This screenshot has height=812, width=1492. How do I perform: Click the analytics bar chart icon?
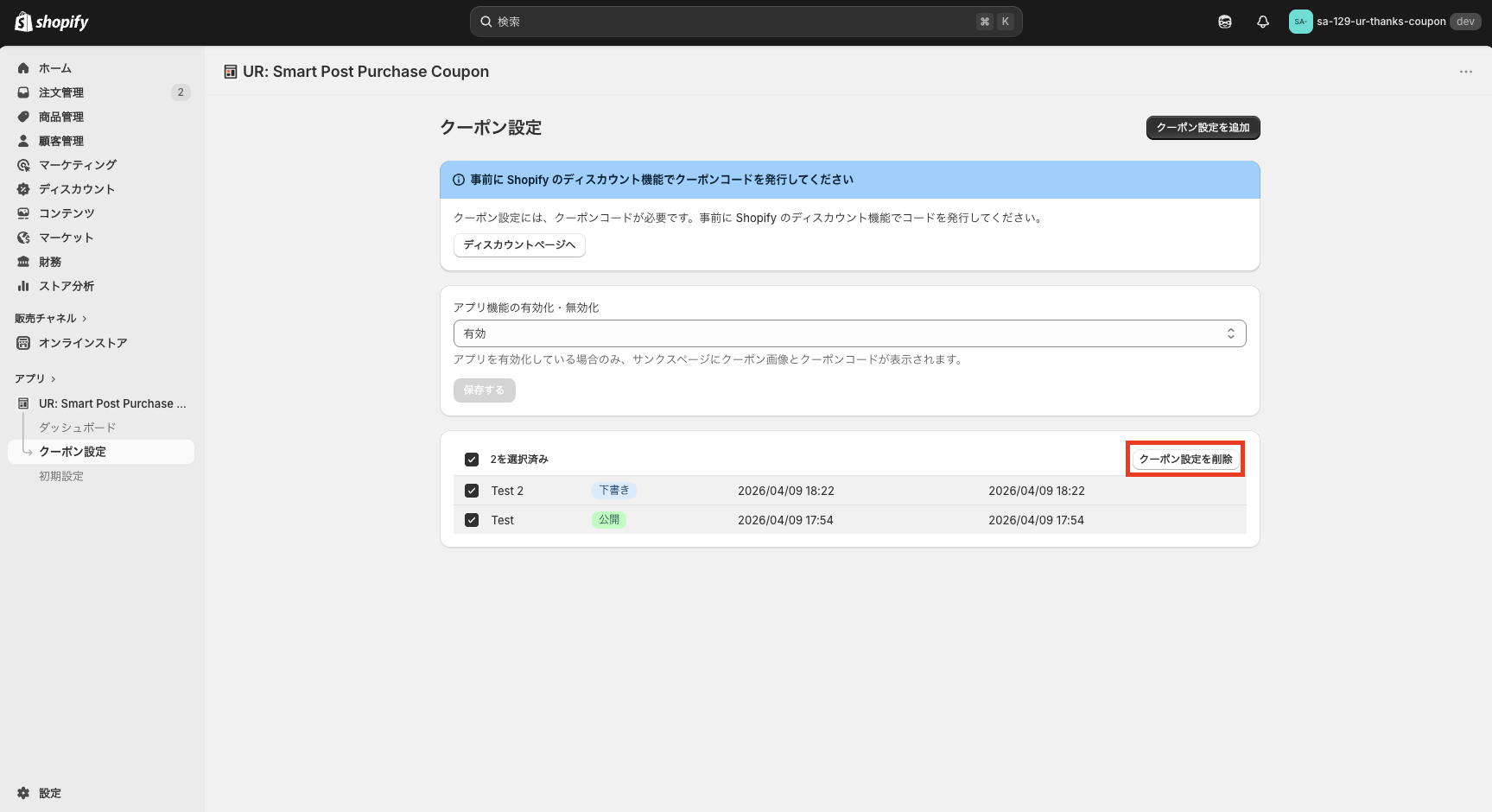pos(23,286)
